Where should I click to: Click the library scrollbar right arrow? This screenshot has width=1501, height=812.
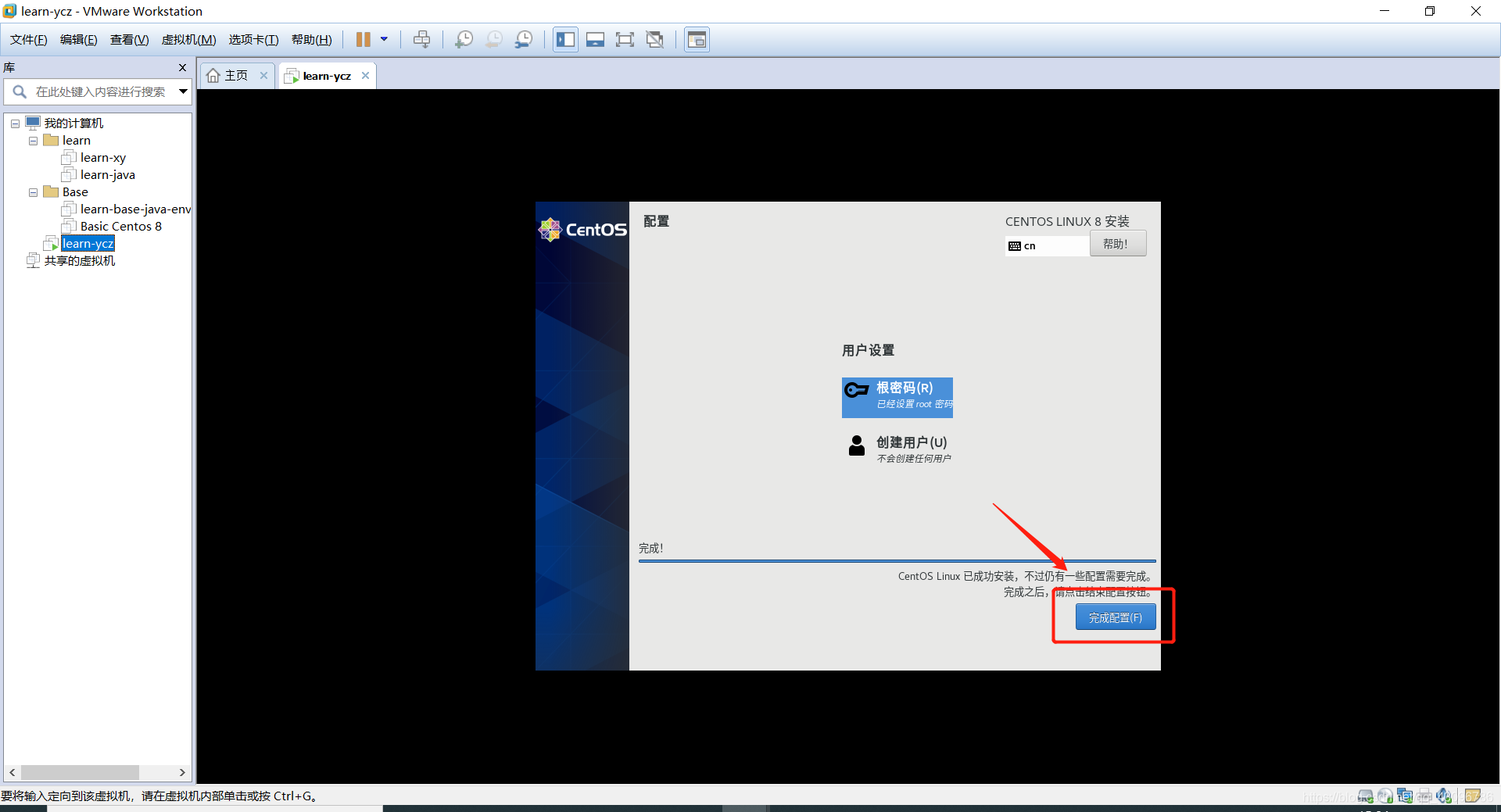[182, 772]
